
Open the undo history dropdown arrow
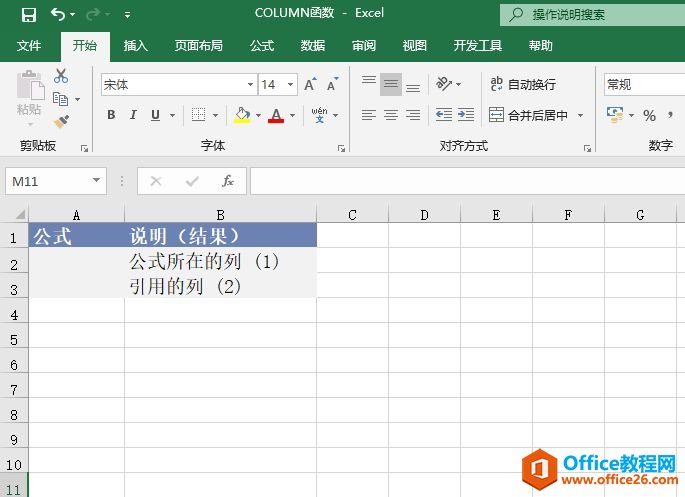click(73, 14)
